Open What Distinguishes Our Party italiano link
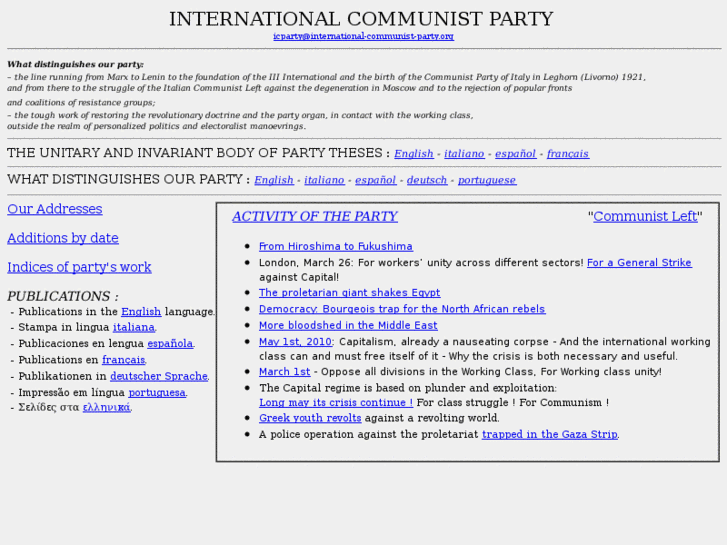Viewport: 727px width, 545px height. point(324,180)
